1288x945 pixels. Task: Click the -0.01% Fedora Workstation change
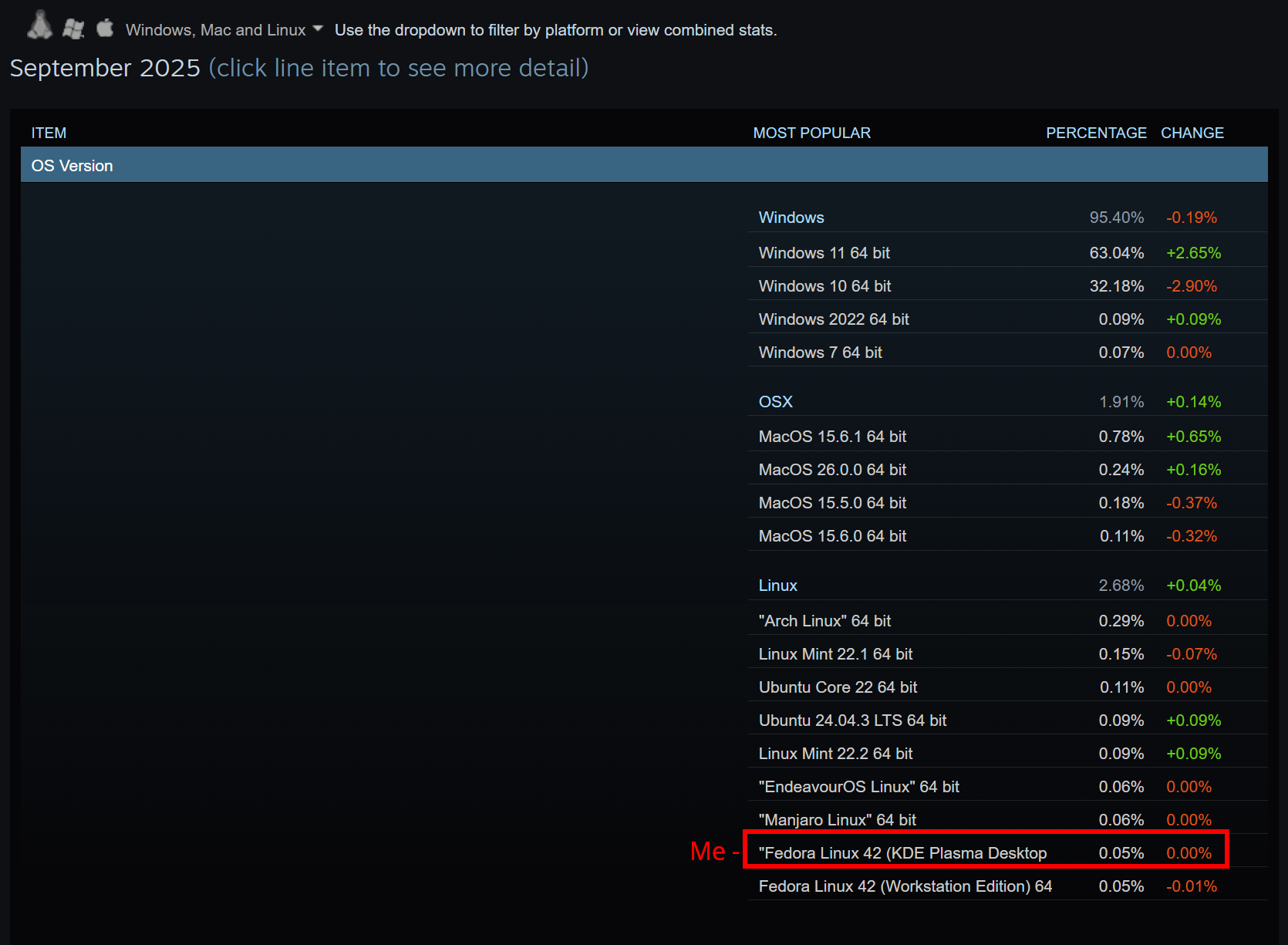pos(1192,886)
